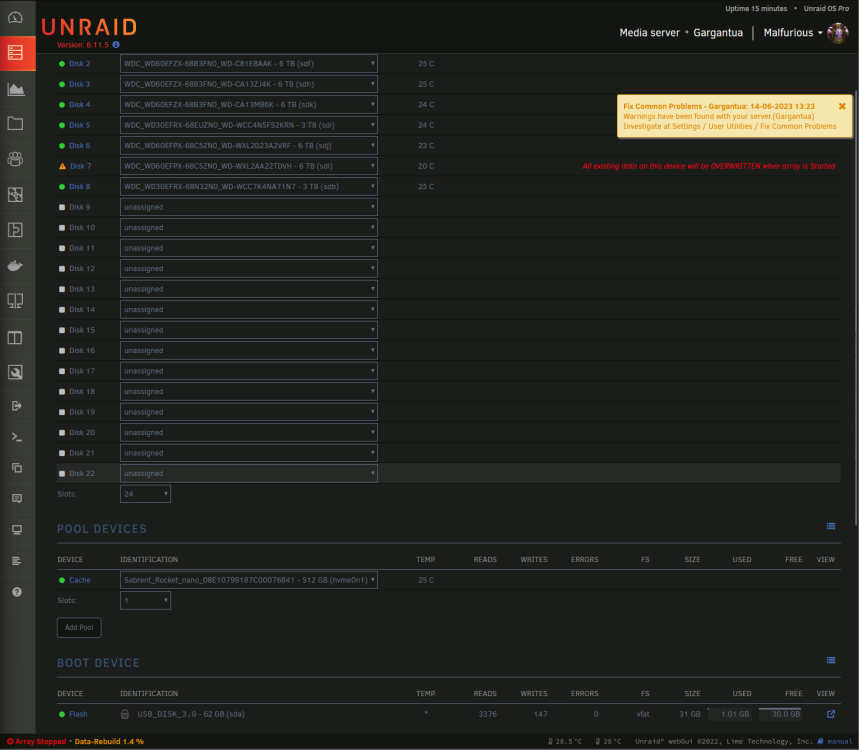859x750 pixels.
Task: Open the Terminal prompt icon in sidebar
Action: (16, 437)
